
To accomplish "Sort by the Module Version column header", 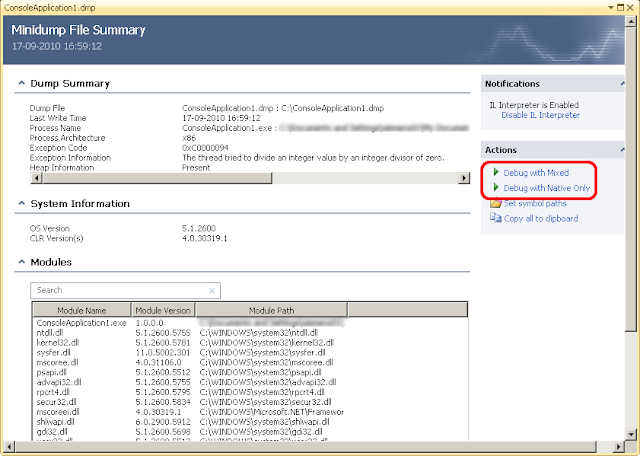I will tap(163, 310).
